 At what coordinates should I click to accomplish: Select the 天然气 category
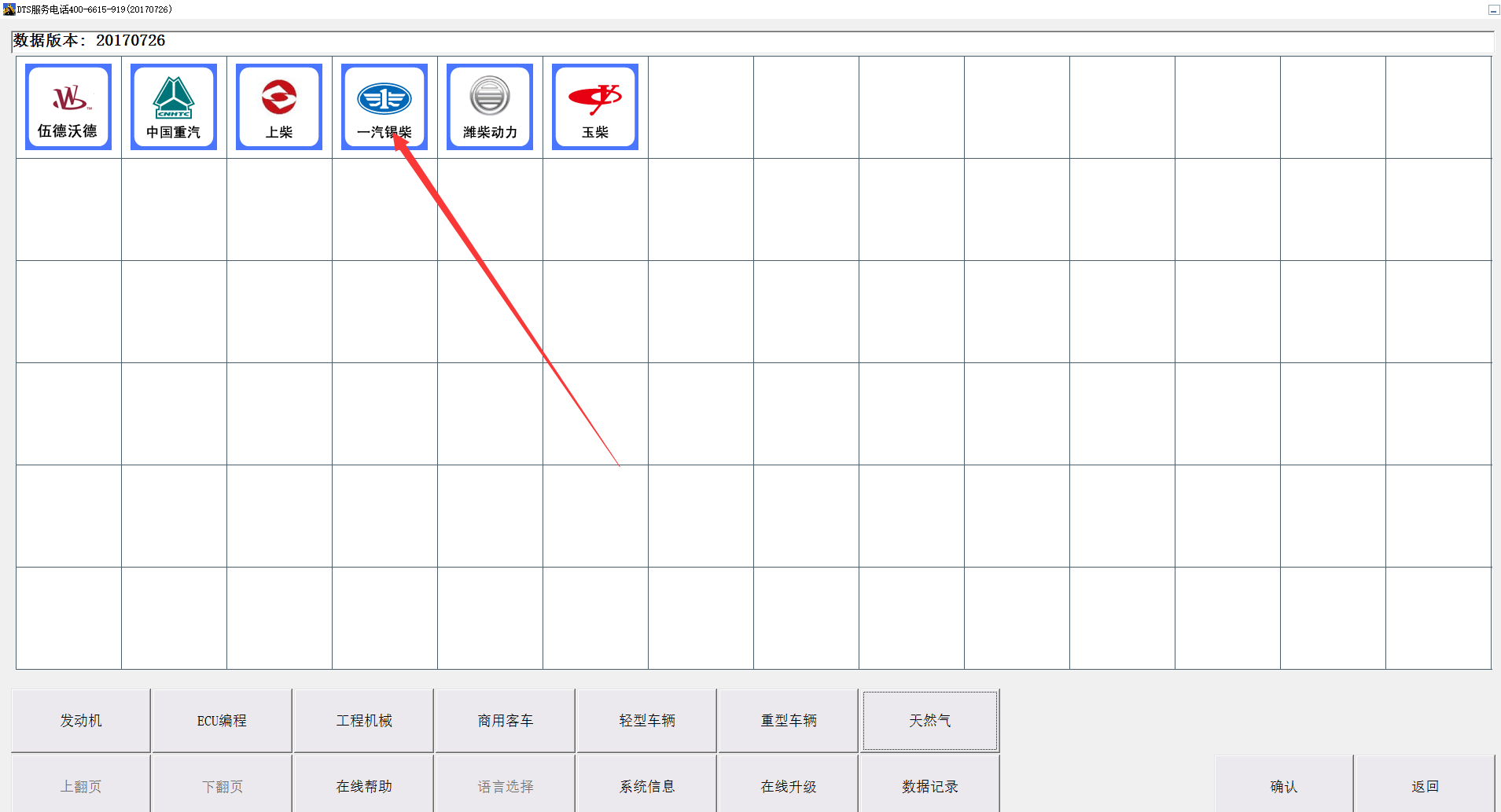(x=930, y=720)
